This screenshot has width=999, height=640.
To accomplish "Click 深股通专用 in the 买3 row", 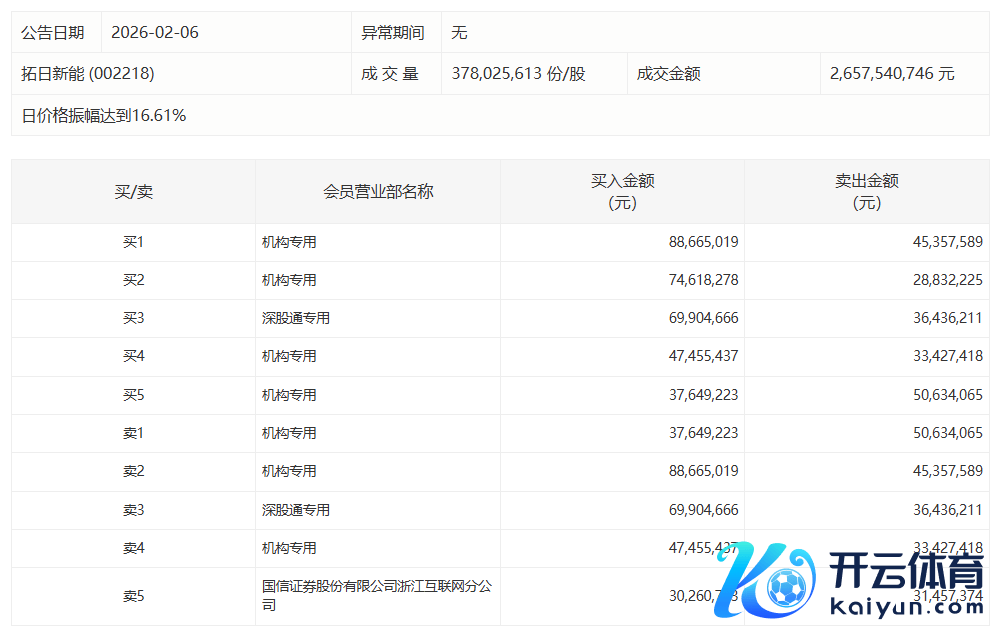I will pyautogui.click(x=296, y=319).
